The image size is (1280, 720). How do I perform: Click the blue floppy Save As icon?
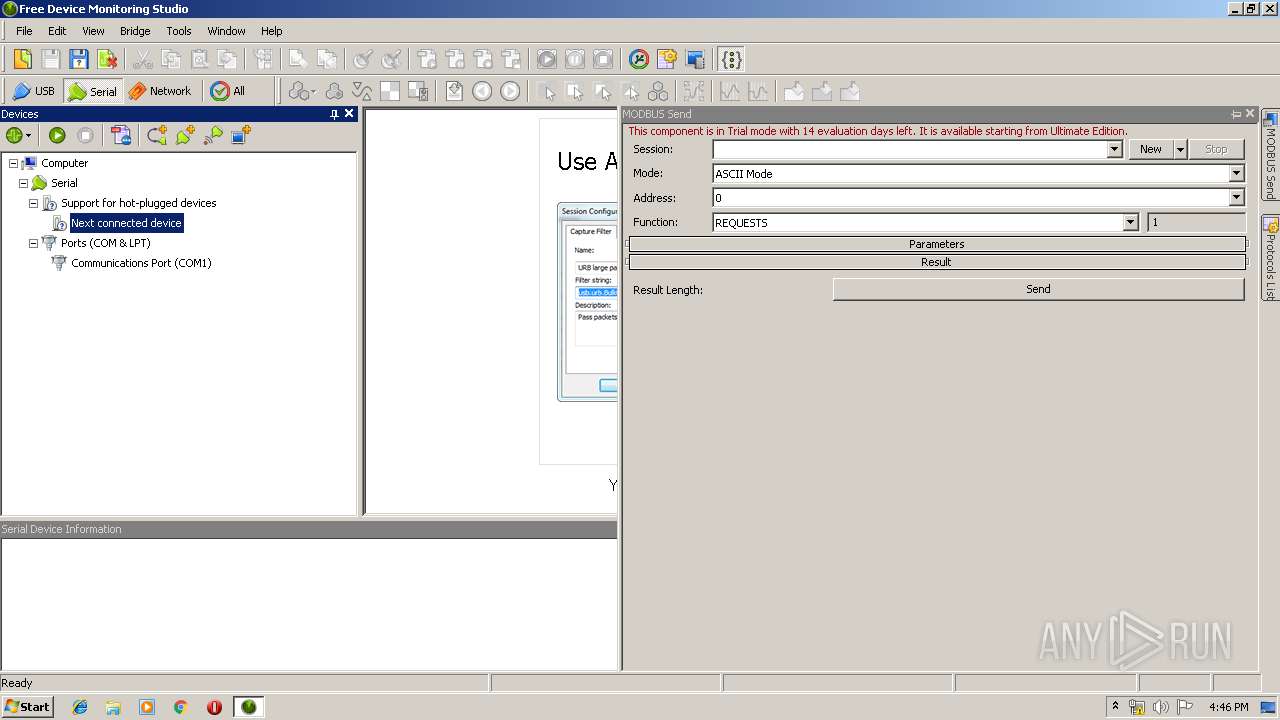(x=79, y=59)
